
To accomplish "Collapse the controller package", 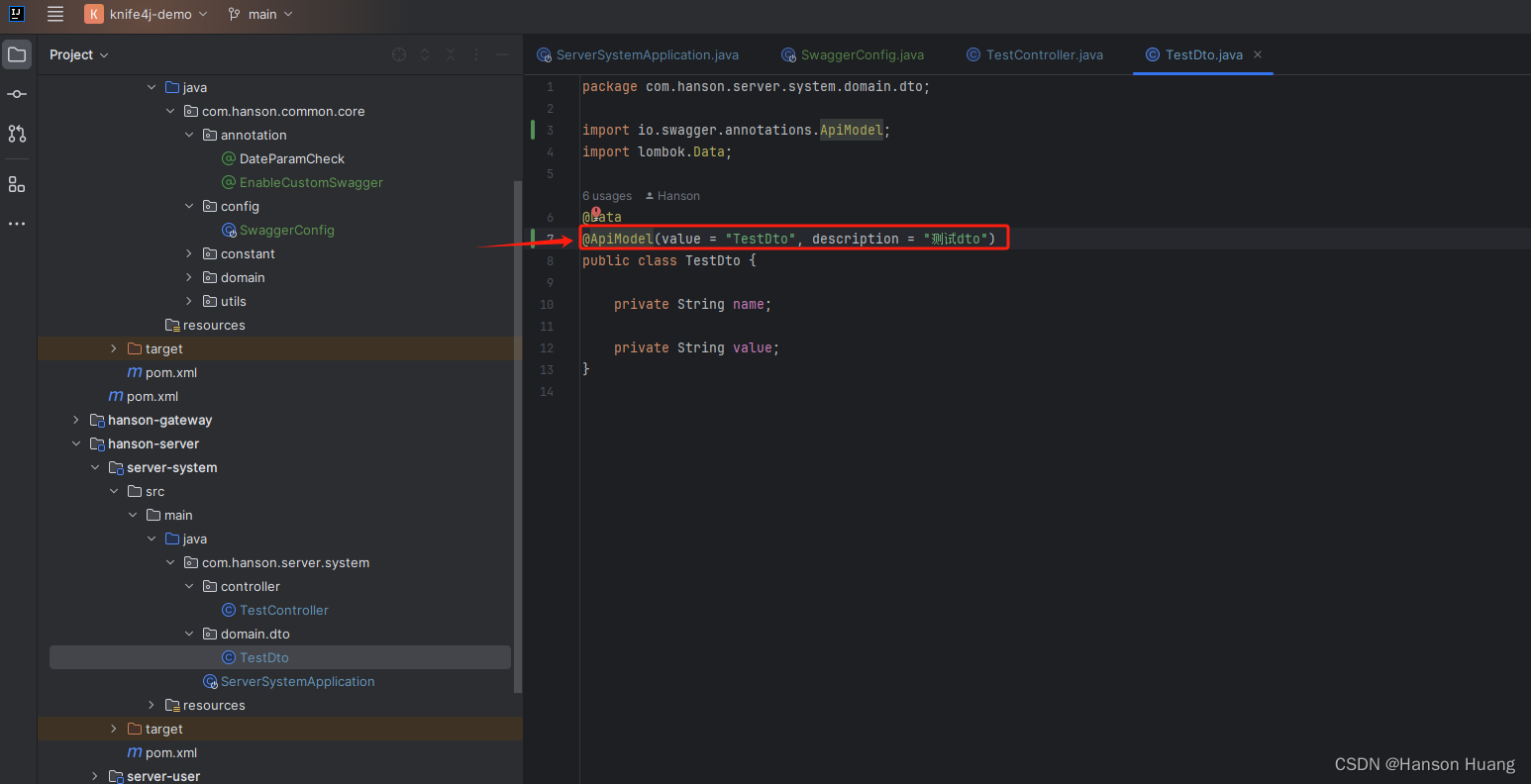I will pyautogui.click(x=189, y=586).
